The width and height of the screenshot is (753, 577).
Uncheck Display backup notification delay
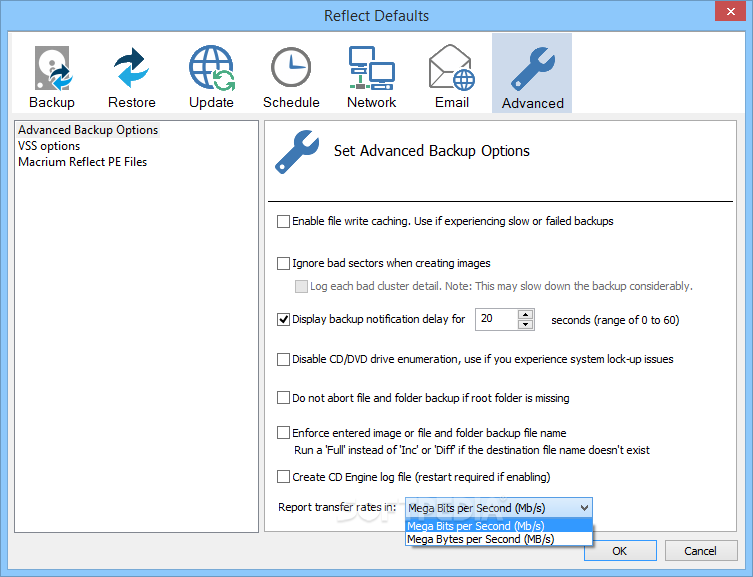click(283, 319)
